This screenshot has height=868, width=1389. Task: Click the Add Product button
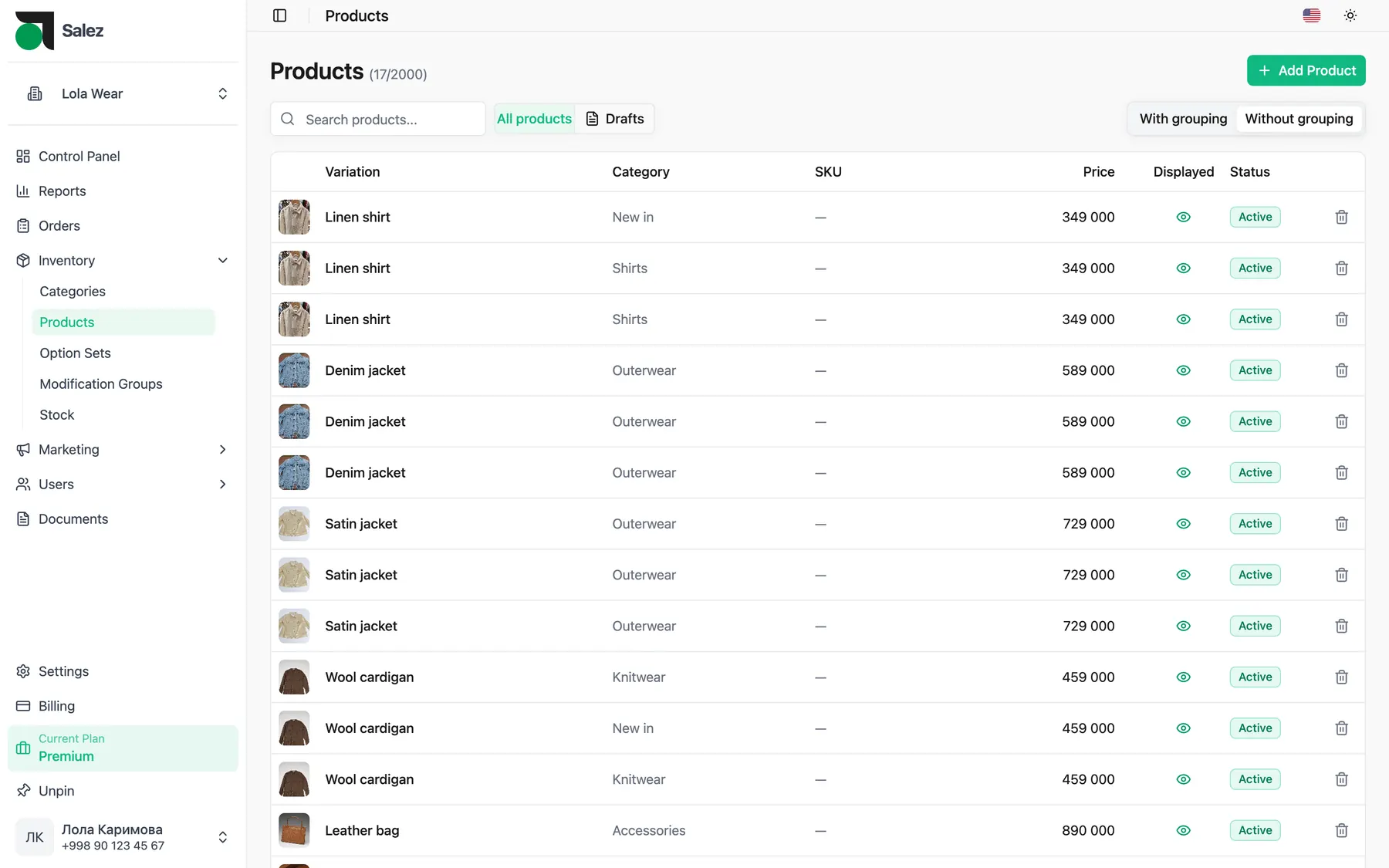1306,70
